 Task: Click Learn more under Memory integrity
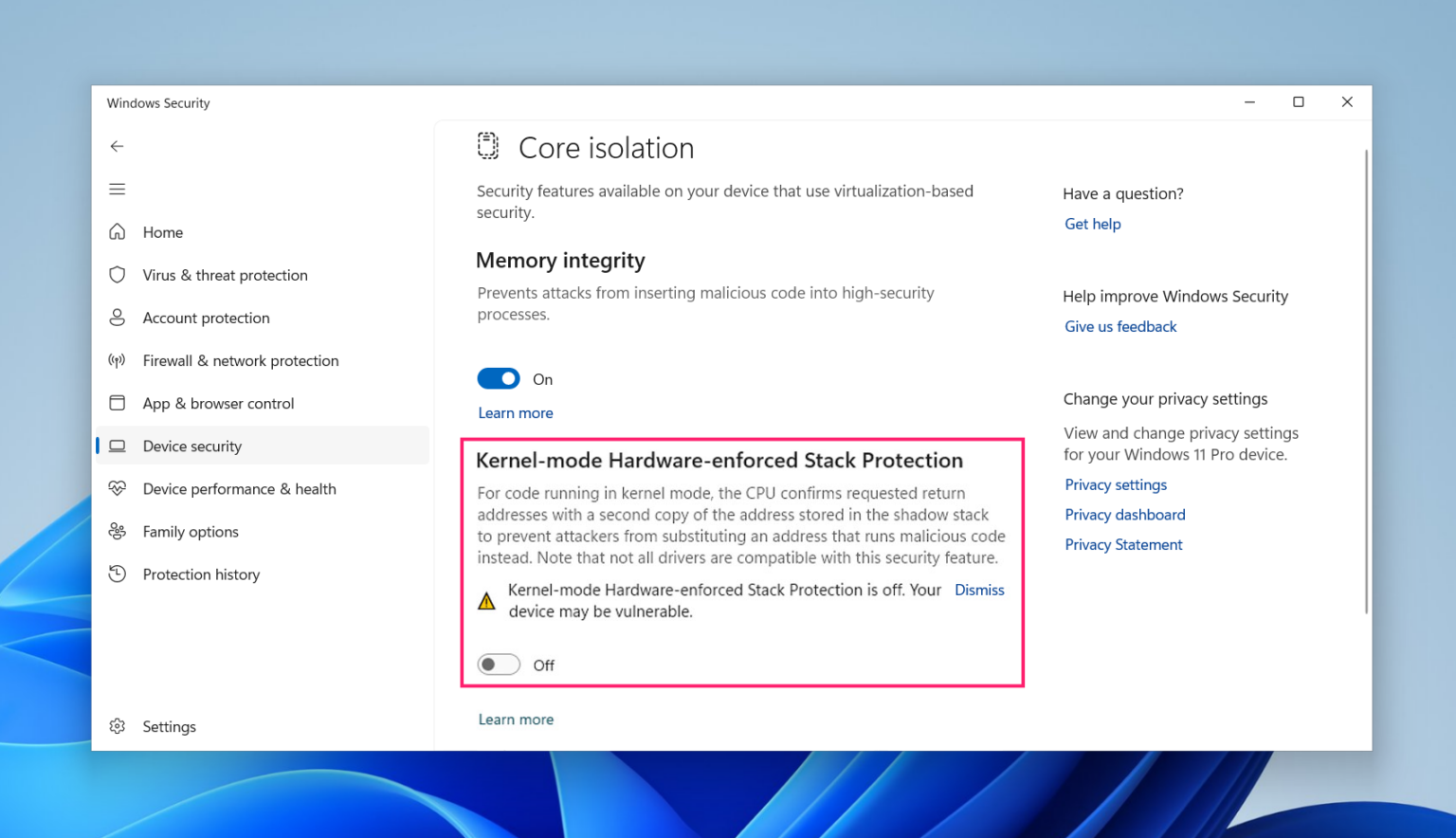tap(516, 413)
